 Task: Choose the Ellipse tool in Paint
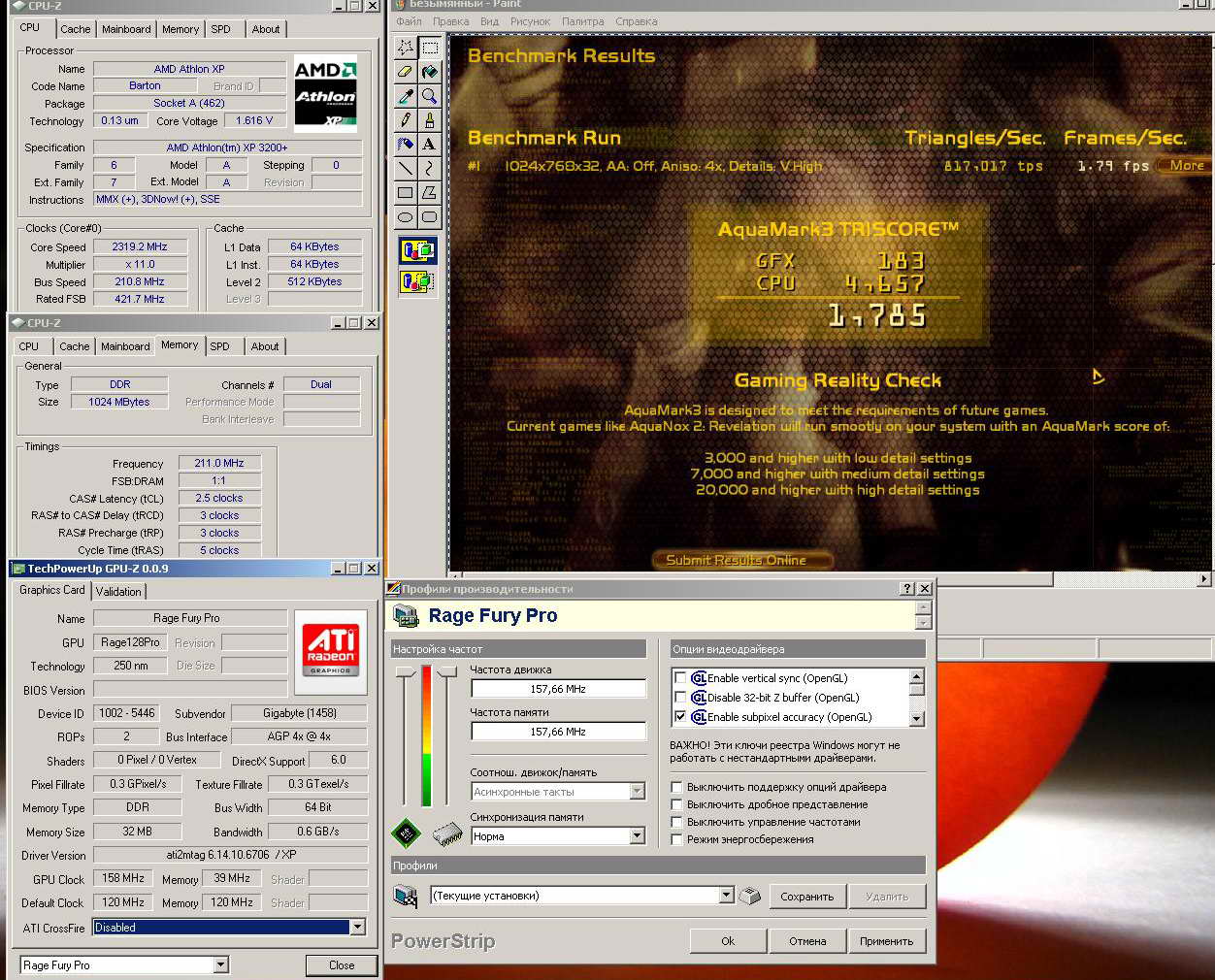click(x=406, y=216)
